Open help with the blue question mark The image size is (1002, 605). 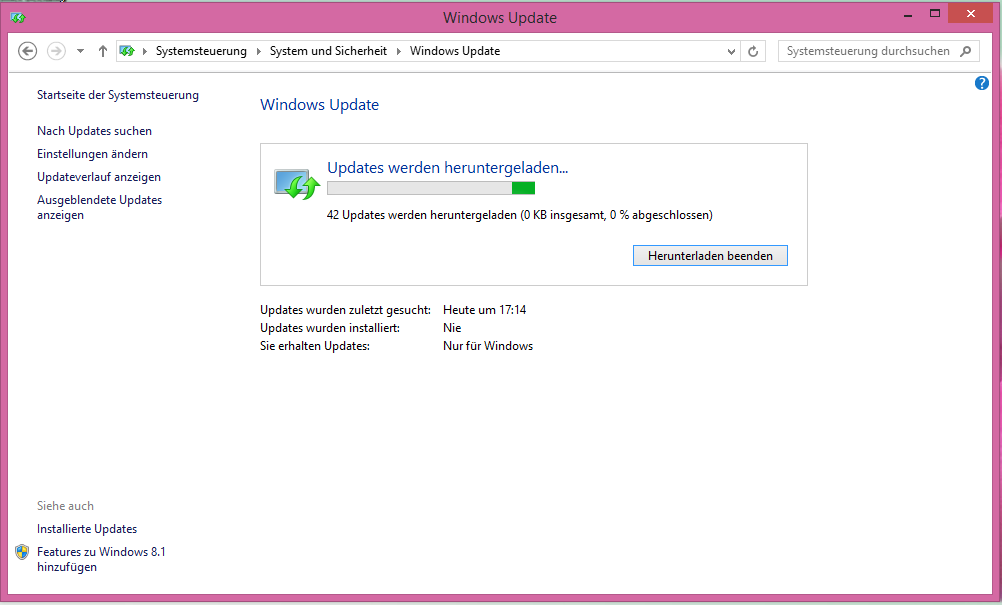[x=982, y=83]
